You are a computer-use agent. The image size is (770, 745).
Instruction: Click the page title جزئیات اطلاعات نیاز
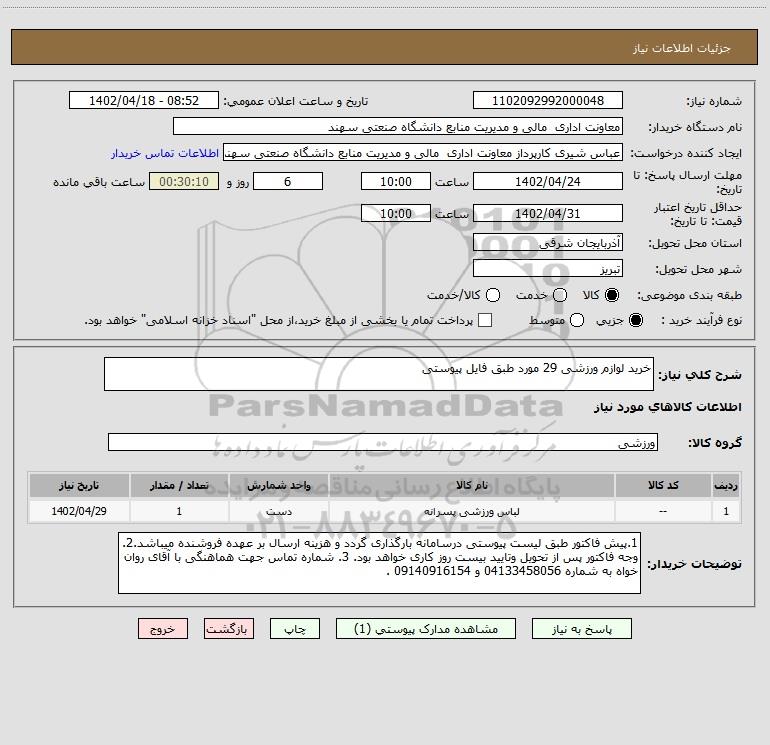681,48
